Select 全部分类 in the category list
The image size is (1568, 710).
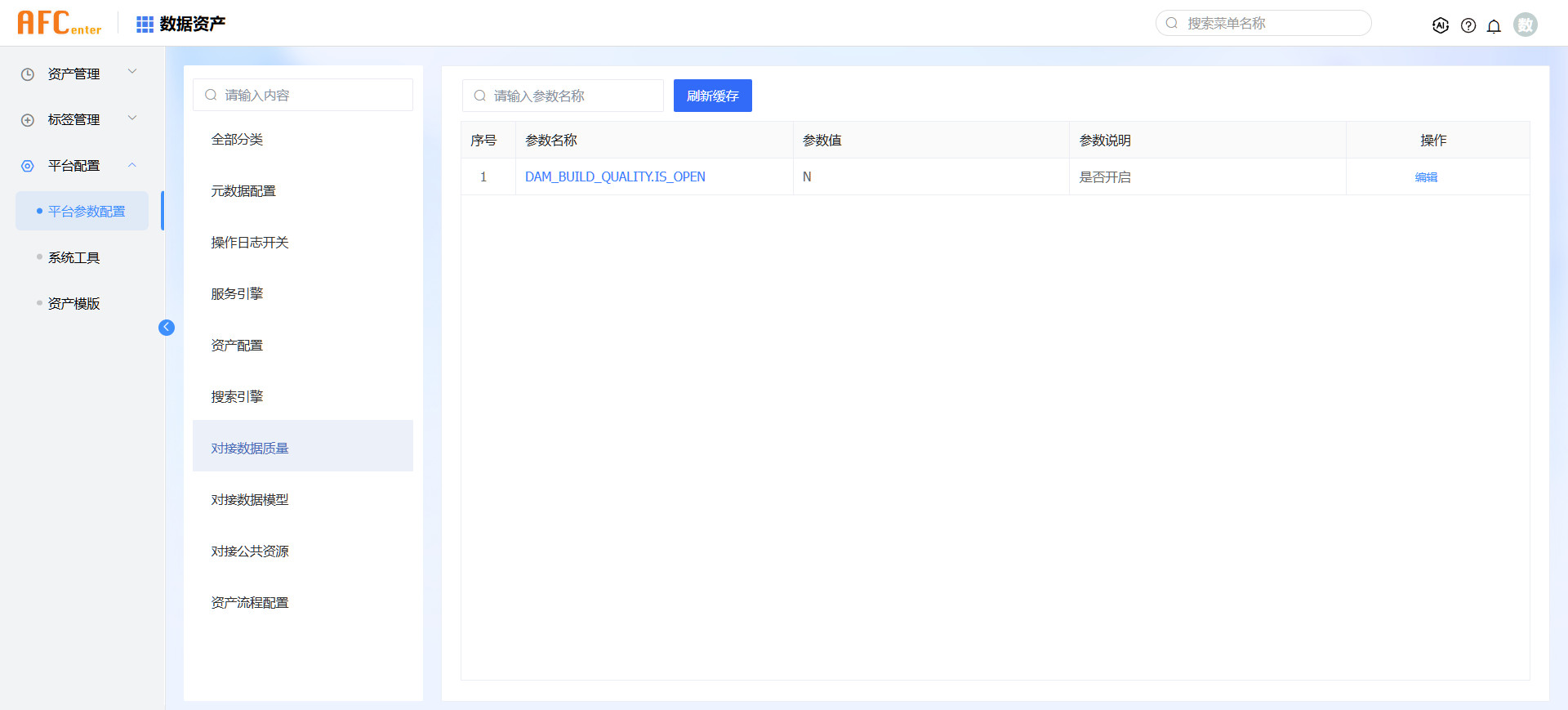click(238, 140)
